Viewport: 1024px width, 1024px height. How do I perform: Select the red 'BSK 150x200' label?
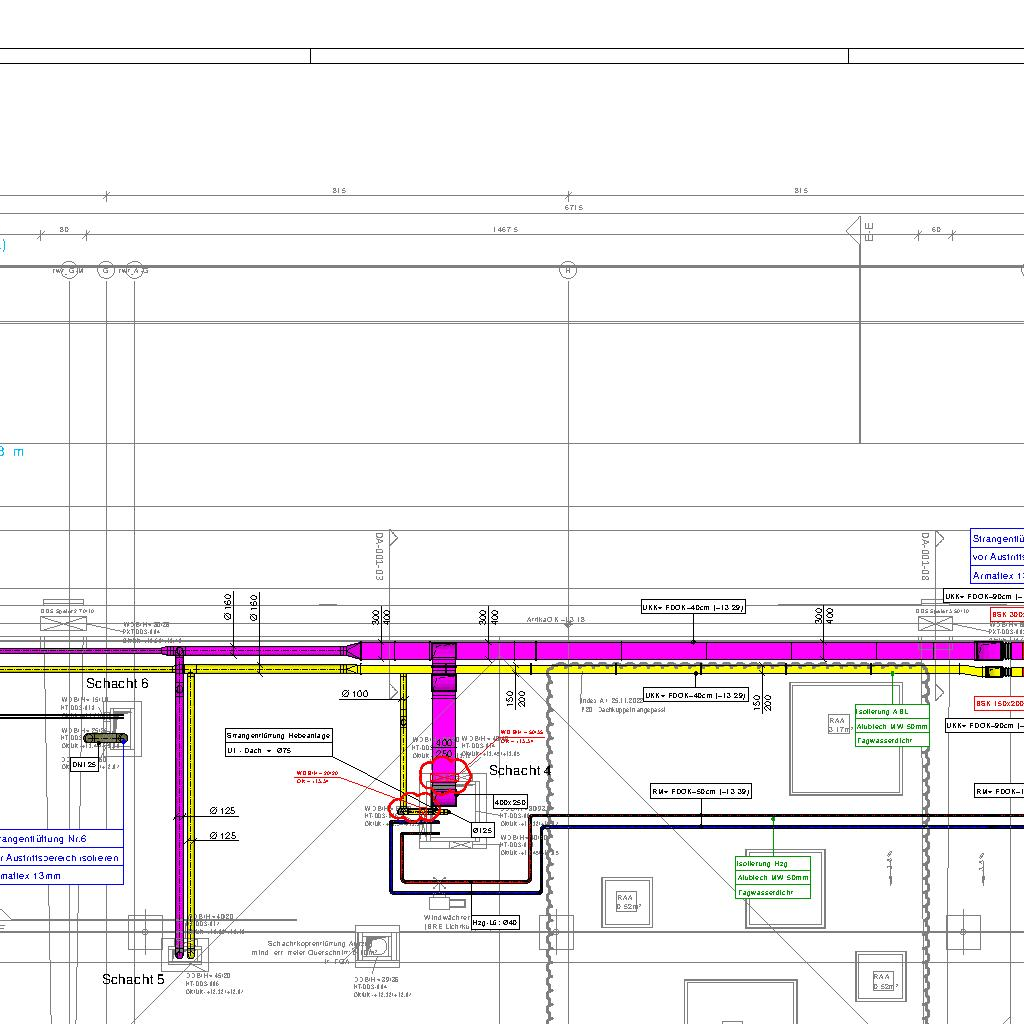(x=999, y=703)
